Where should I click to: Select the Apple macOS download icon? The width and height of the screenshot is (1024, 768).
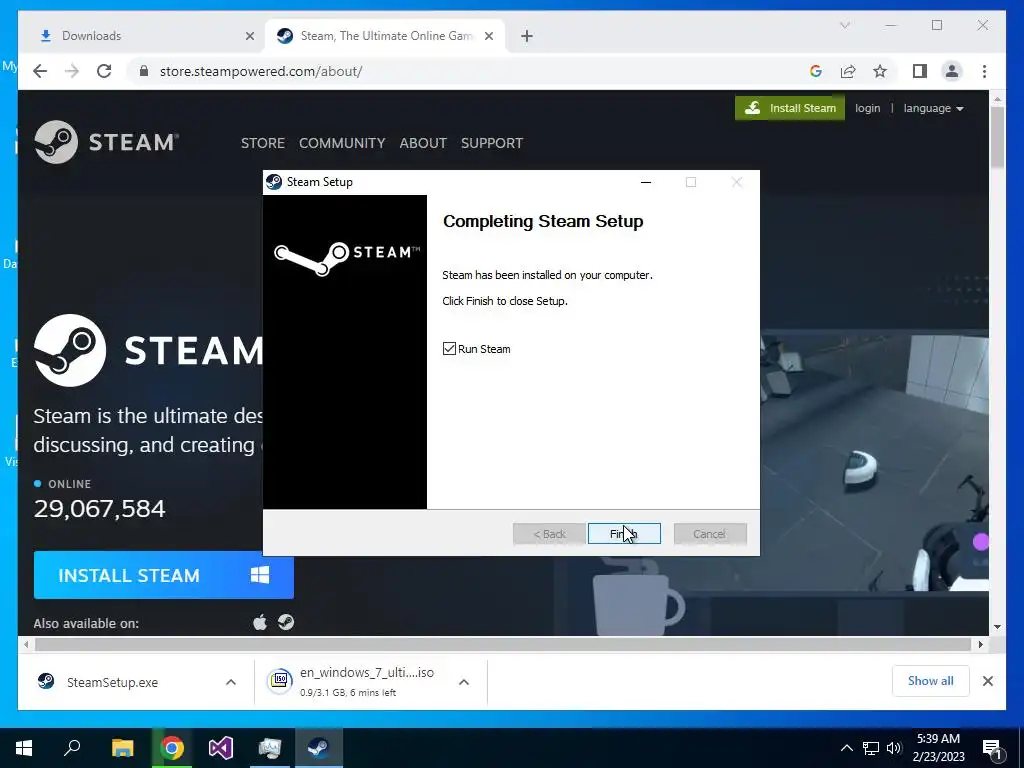tap(260, 622)
